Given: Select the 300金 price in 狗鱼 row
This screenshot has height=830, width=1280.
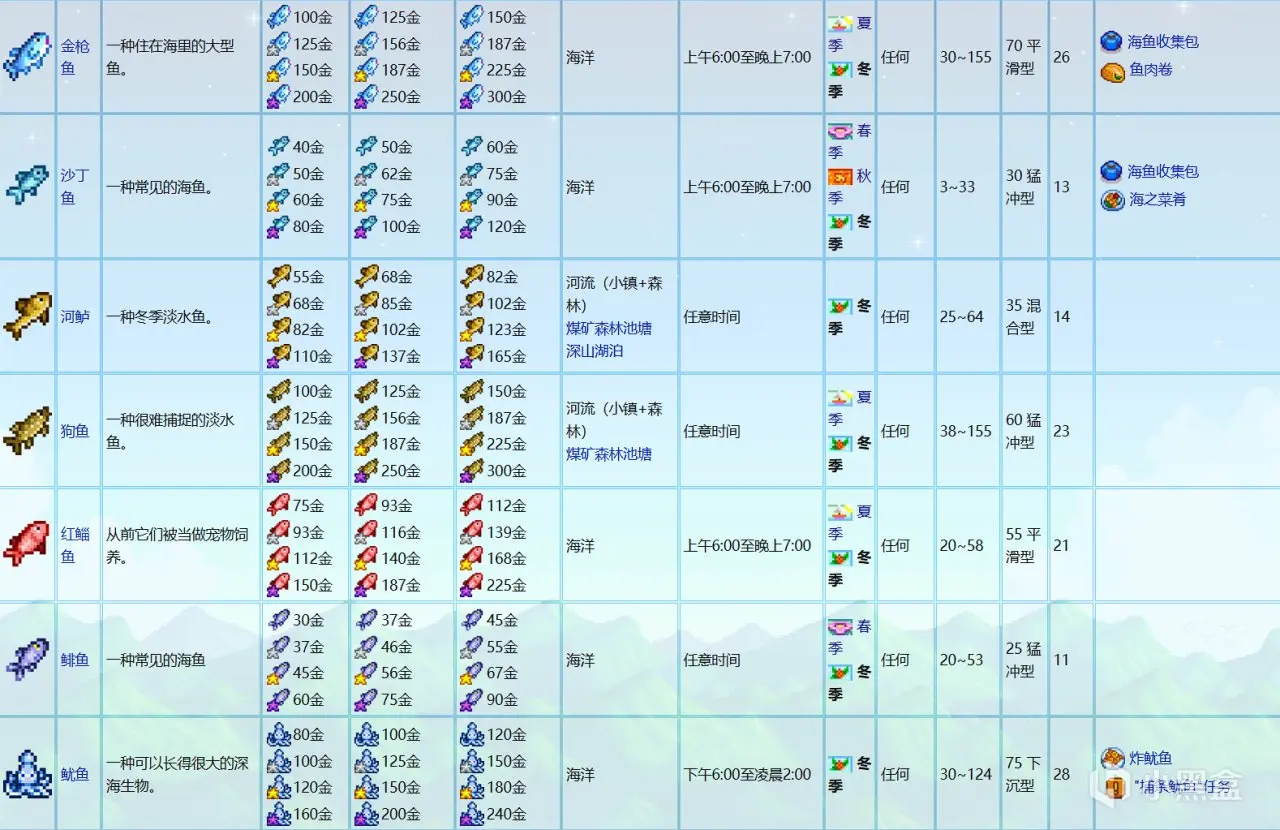Looking at the screenshot, I should click(x=506, y=471).
